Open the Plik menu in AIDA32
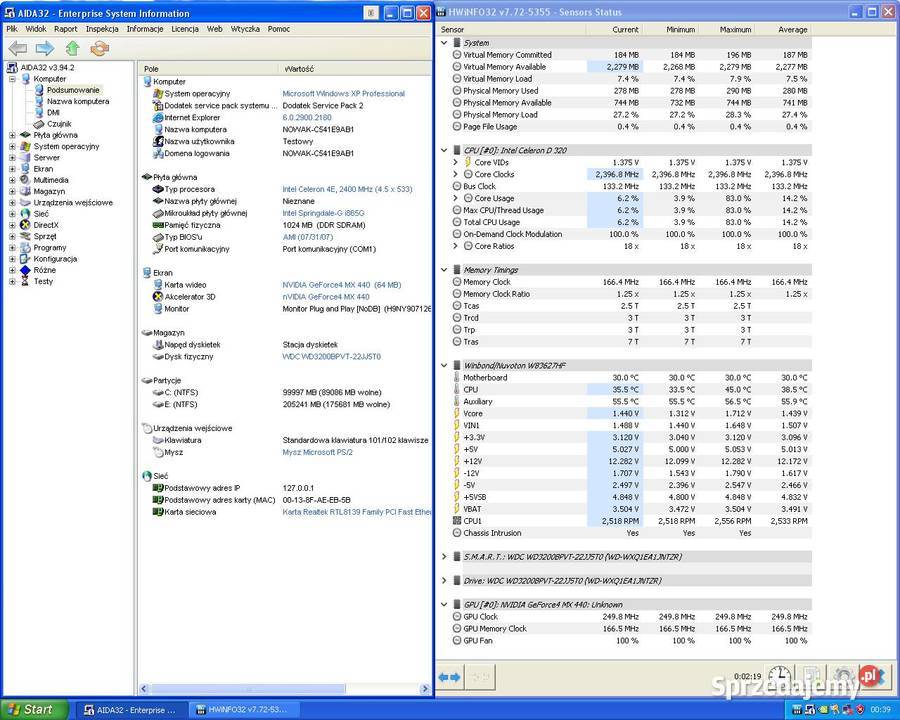This screenshot has width=900, height=720. (x=11, y=29)
